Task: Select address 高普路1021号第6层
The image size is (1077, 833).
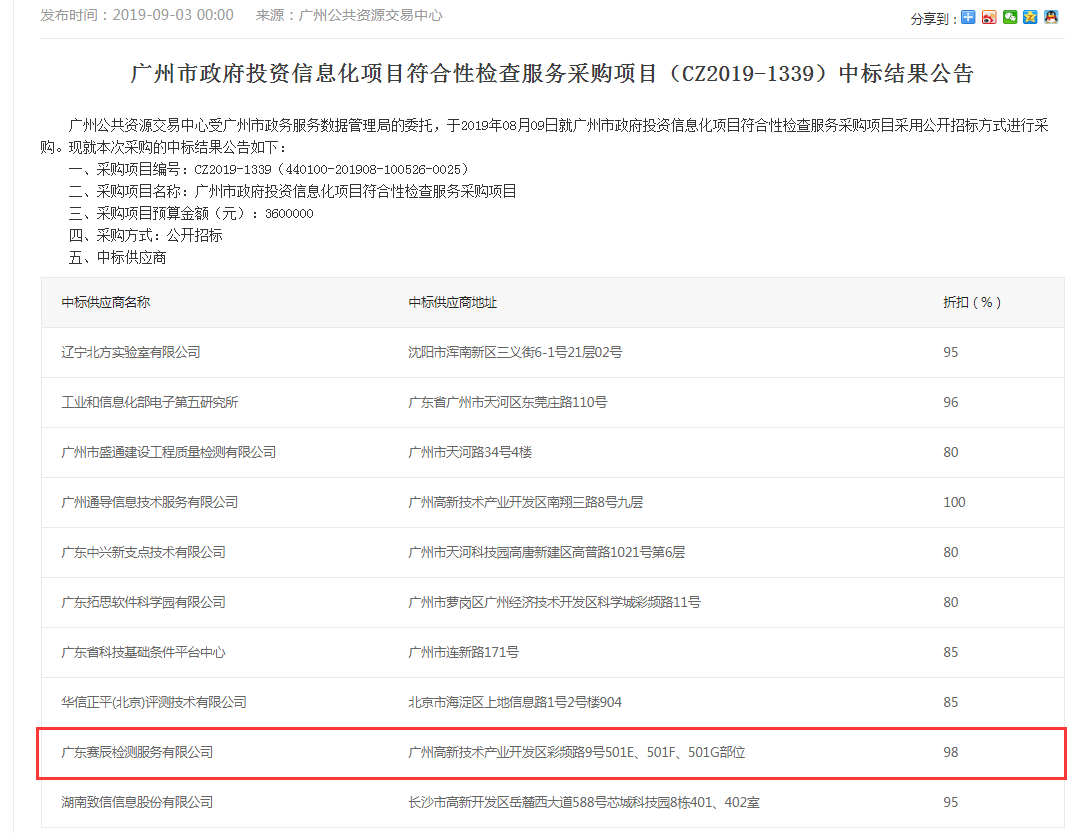Action: pyautogui.click(x=547, y=553)
